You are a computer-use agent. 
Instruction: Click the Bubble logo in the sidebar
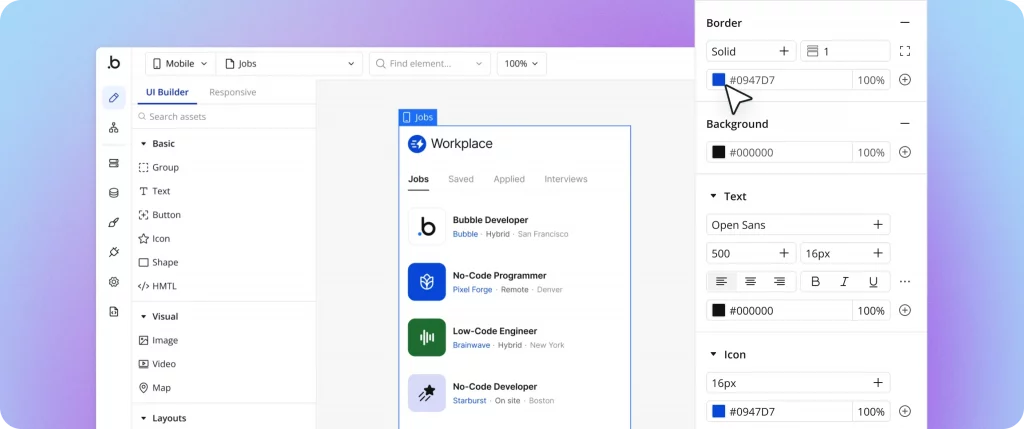(114, 63)
